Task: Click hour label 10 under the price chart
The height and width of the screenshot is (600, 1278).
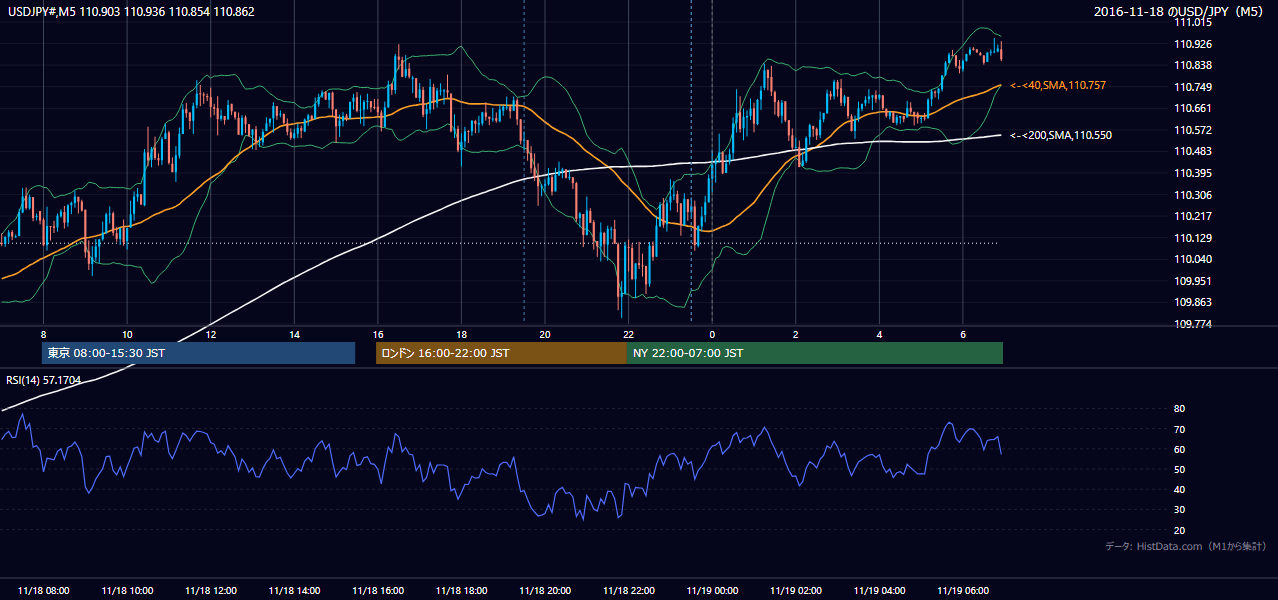Action: (x=127, y=334)
